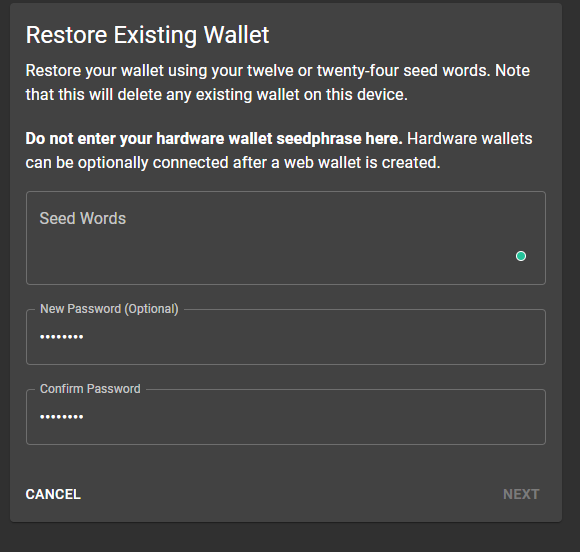This screenshot has height=552, width=580.
Task: Click the empty lower-left area of the Seed Words box
Action: 92,263
